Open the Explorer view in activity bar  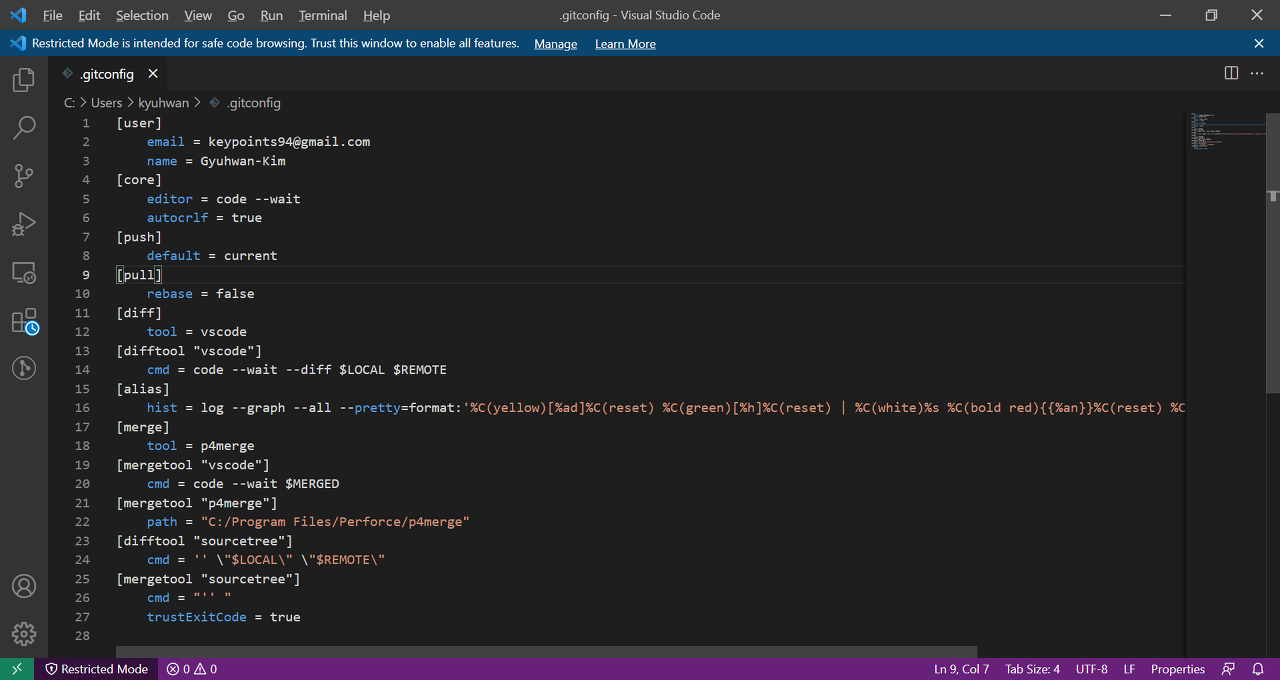tap(24, 80)
